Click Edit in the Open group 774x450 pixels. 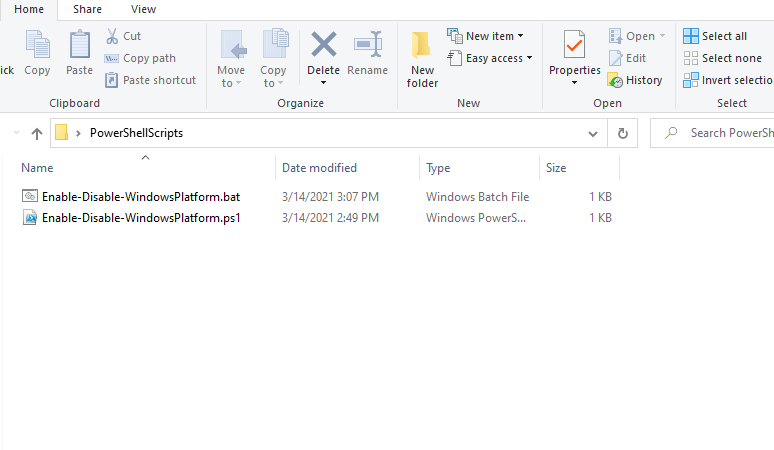(627, 58)
